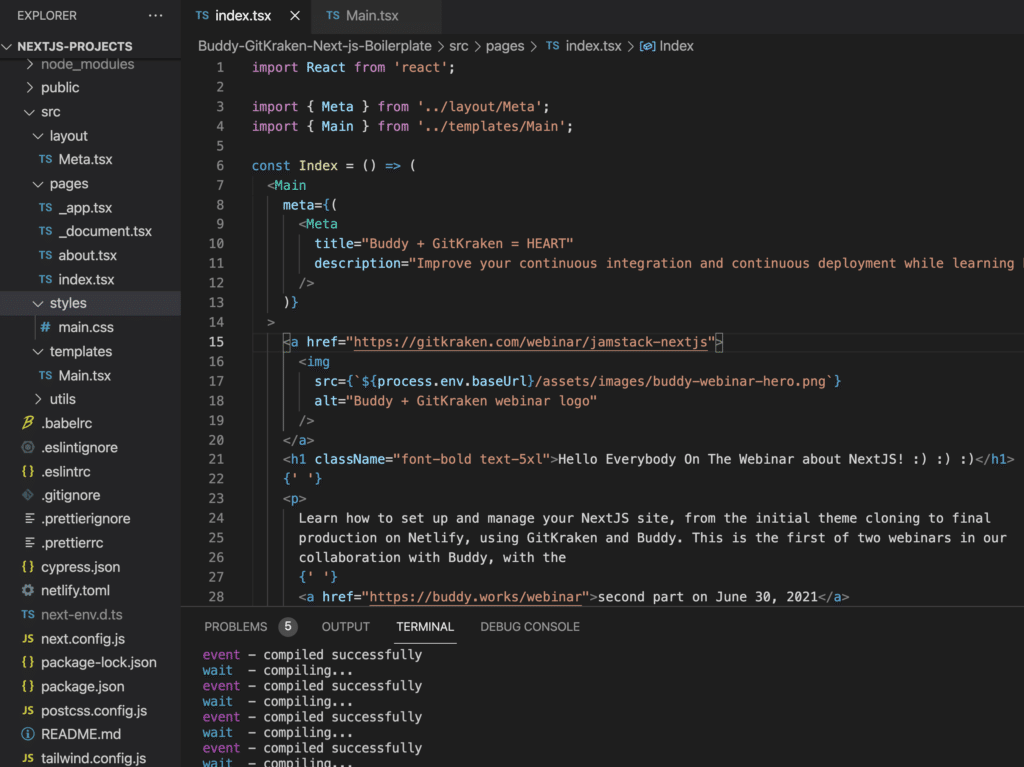The width and height of the screenshot is (1024, 767).
Task: Click the README.md info icon
Action: click(28, 735)
